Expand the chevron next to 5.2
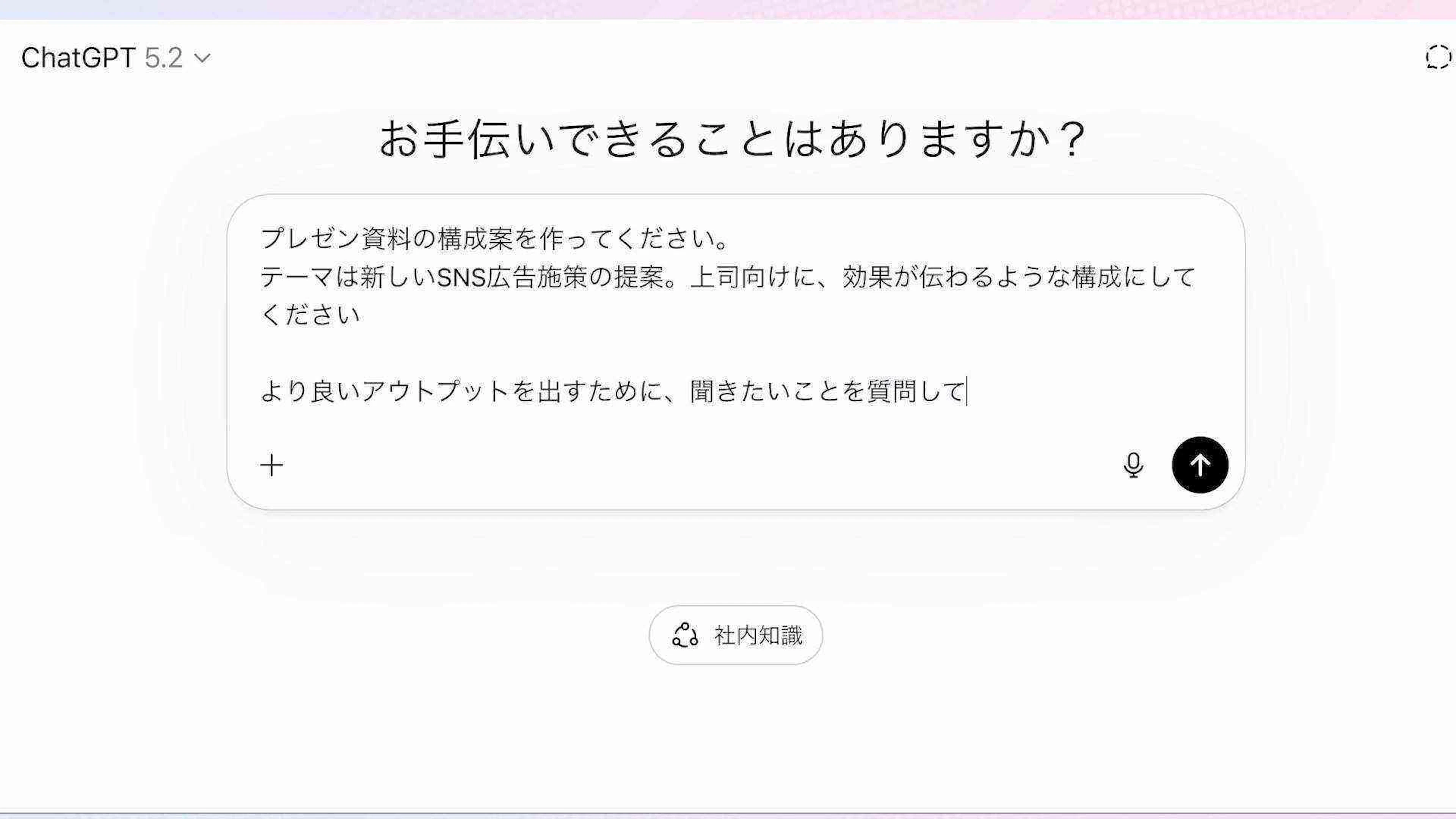1456x819 pixels. pos(202,58)
